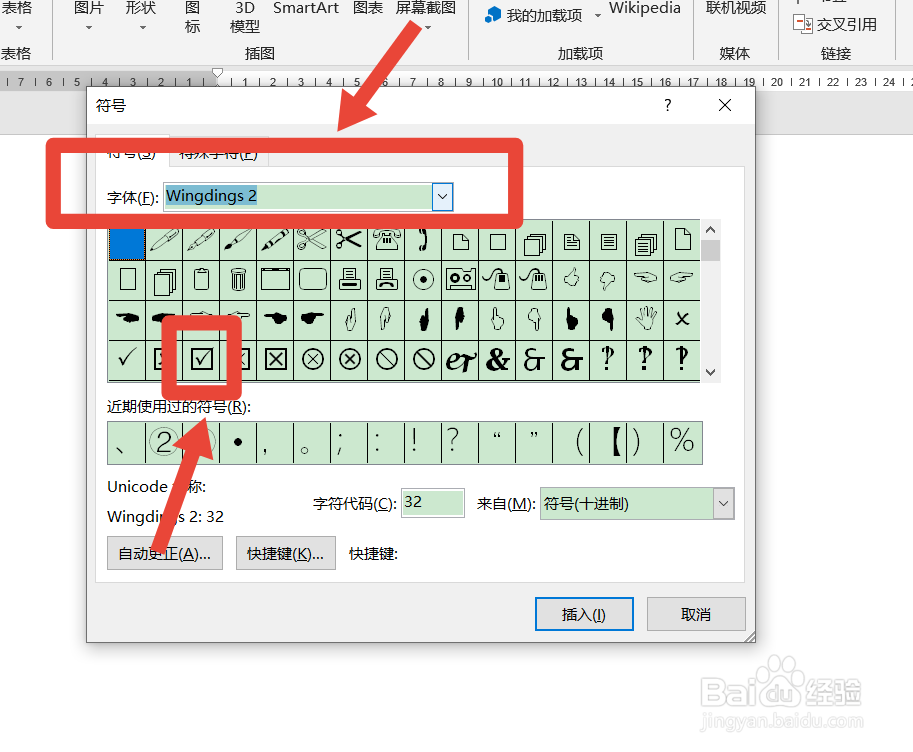The height and width of the screenshot is (752, 913).
Task: Click symbol grid scrollbar down arrow
Action: (710, 372)
